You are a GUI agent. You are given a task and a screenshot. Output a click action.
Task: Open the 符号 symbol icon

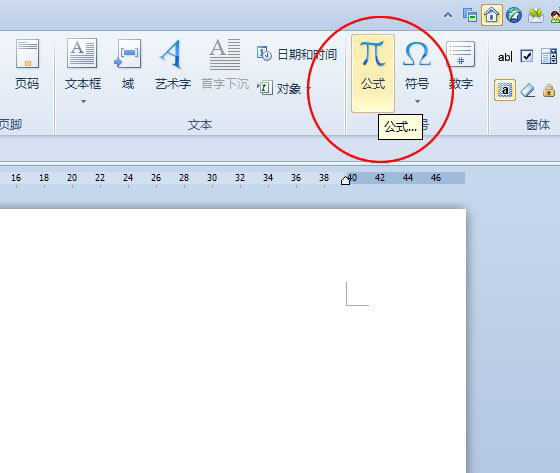click(416, 54)
